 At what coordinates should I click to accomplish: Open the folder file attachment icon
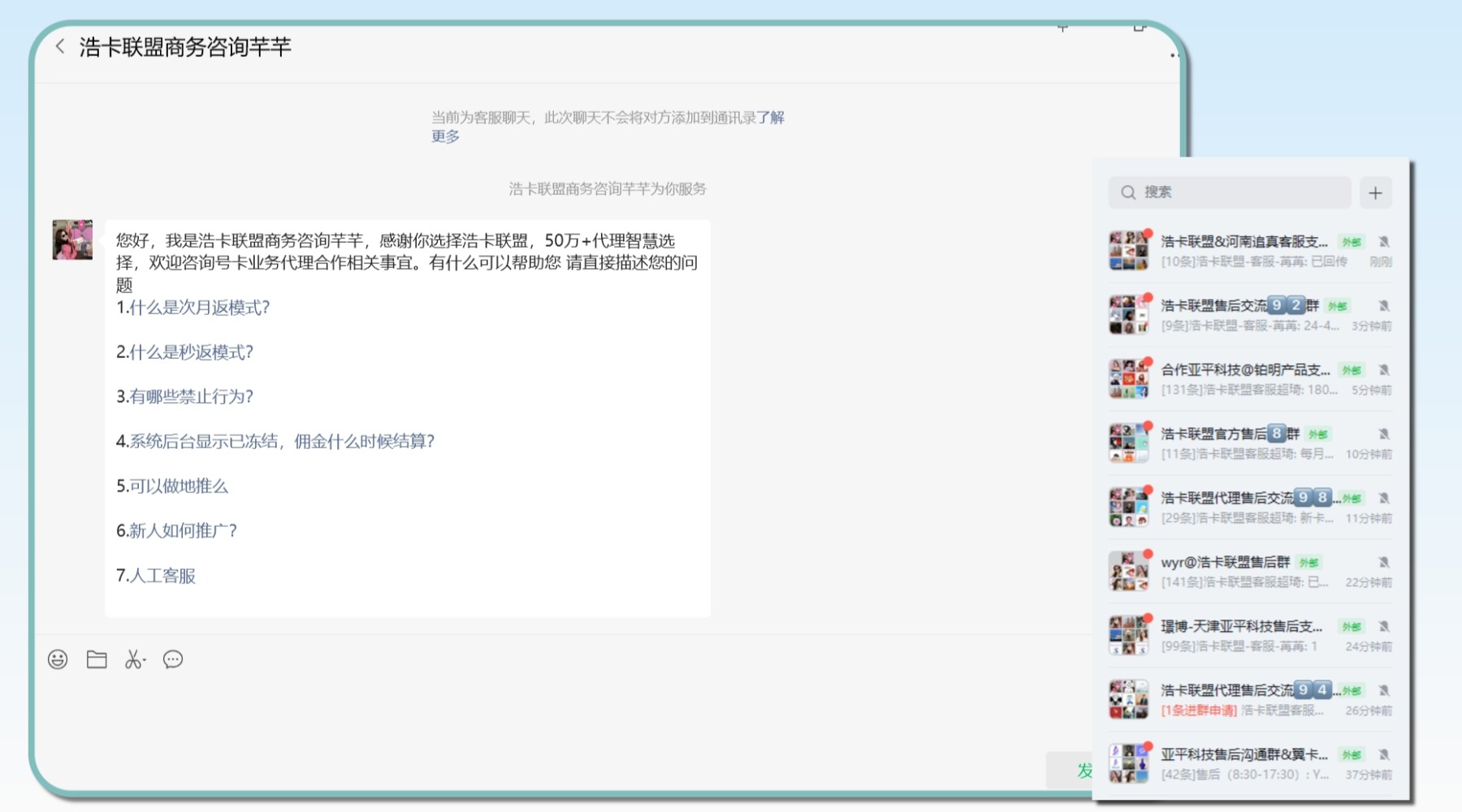click(97, 659)
